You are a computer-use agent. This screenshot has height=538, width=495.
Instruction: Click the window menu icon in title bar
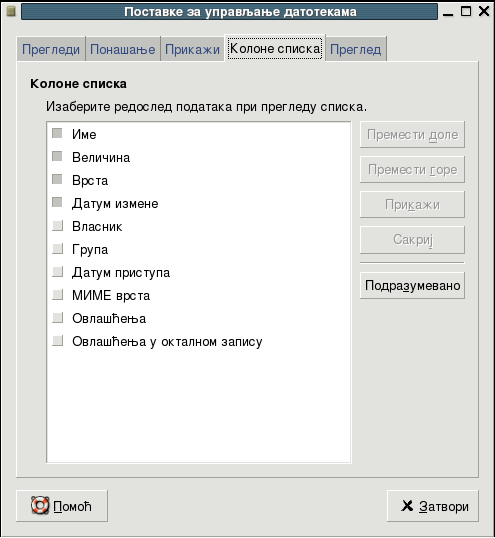pyautogui.click(x=11, y=11)
